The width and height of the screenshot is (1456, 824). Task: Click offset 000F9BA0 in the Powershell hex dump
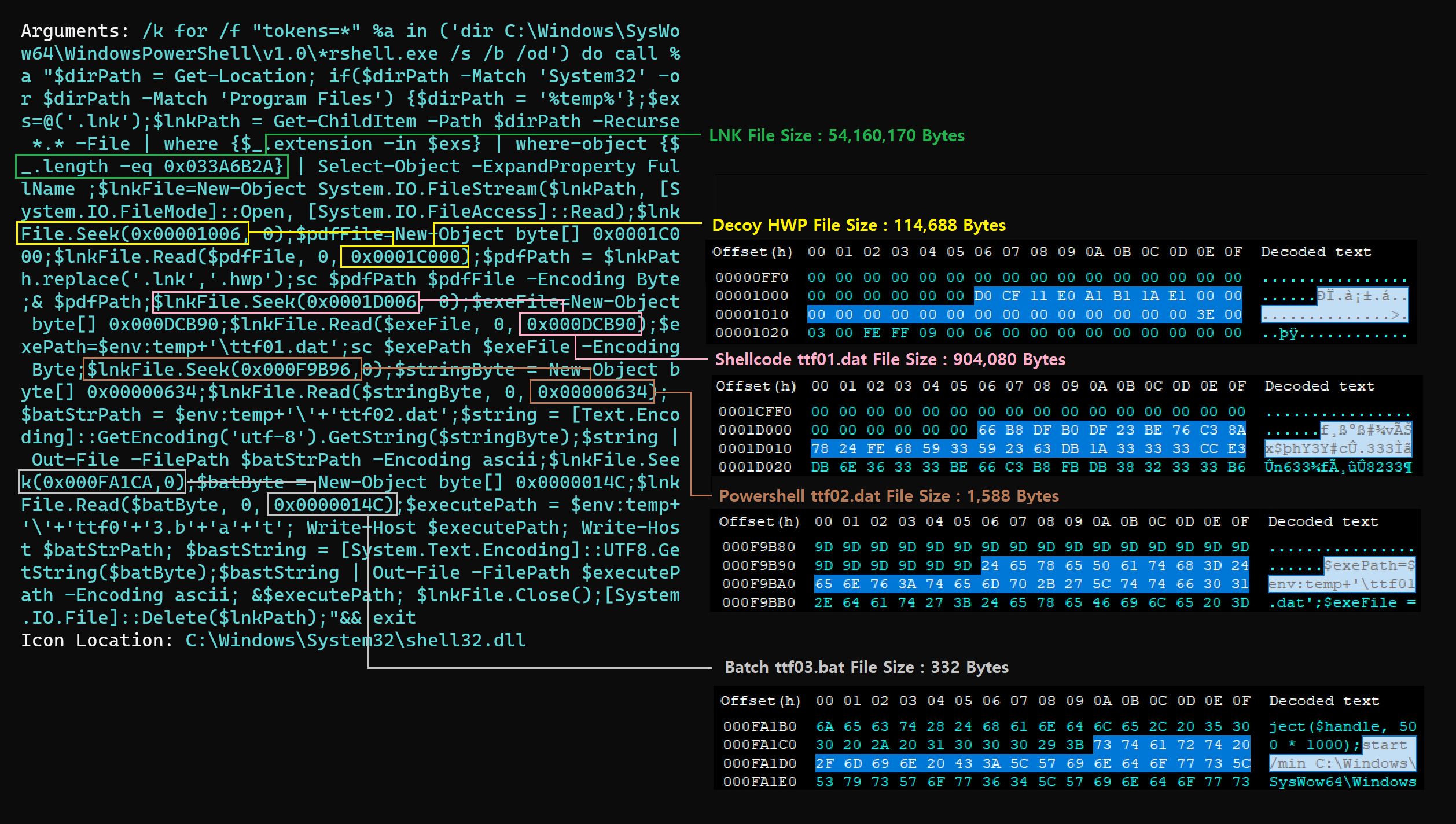(x=758, y=584)
